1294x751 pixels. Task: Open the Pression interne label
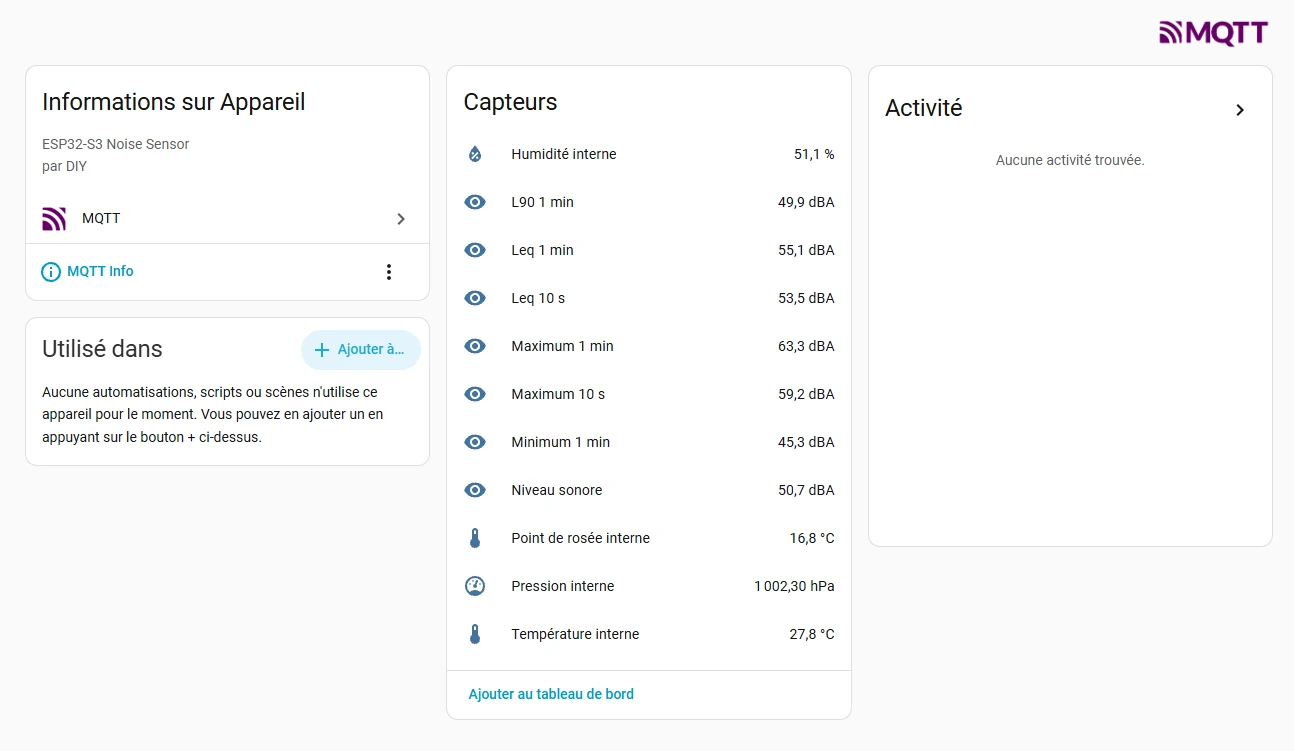click(562, 586)
